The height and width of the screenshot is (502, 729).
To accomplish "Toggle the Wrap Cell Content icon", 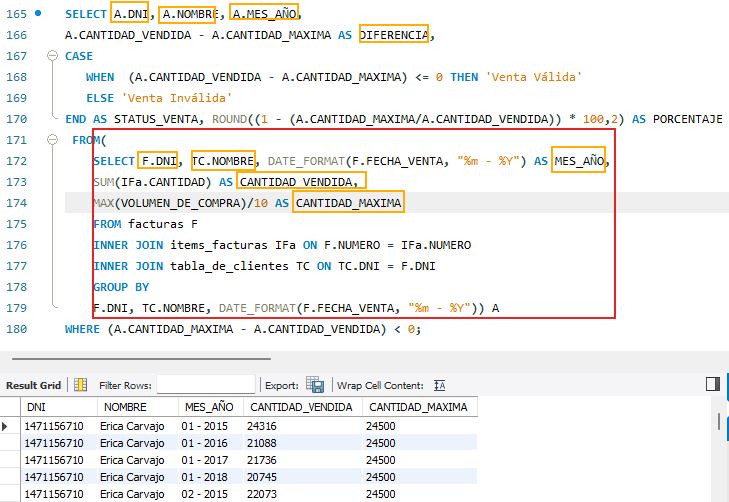I will coord(439,385).
